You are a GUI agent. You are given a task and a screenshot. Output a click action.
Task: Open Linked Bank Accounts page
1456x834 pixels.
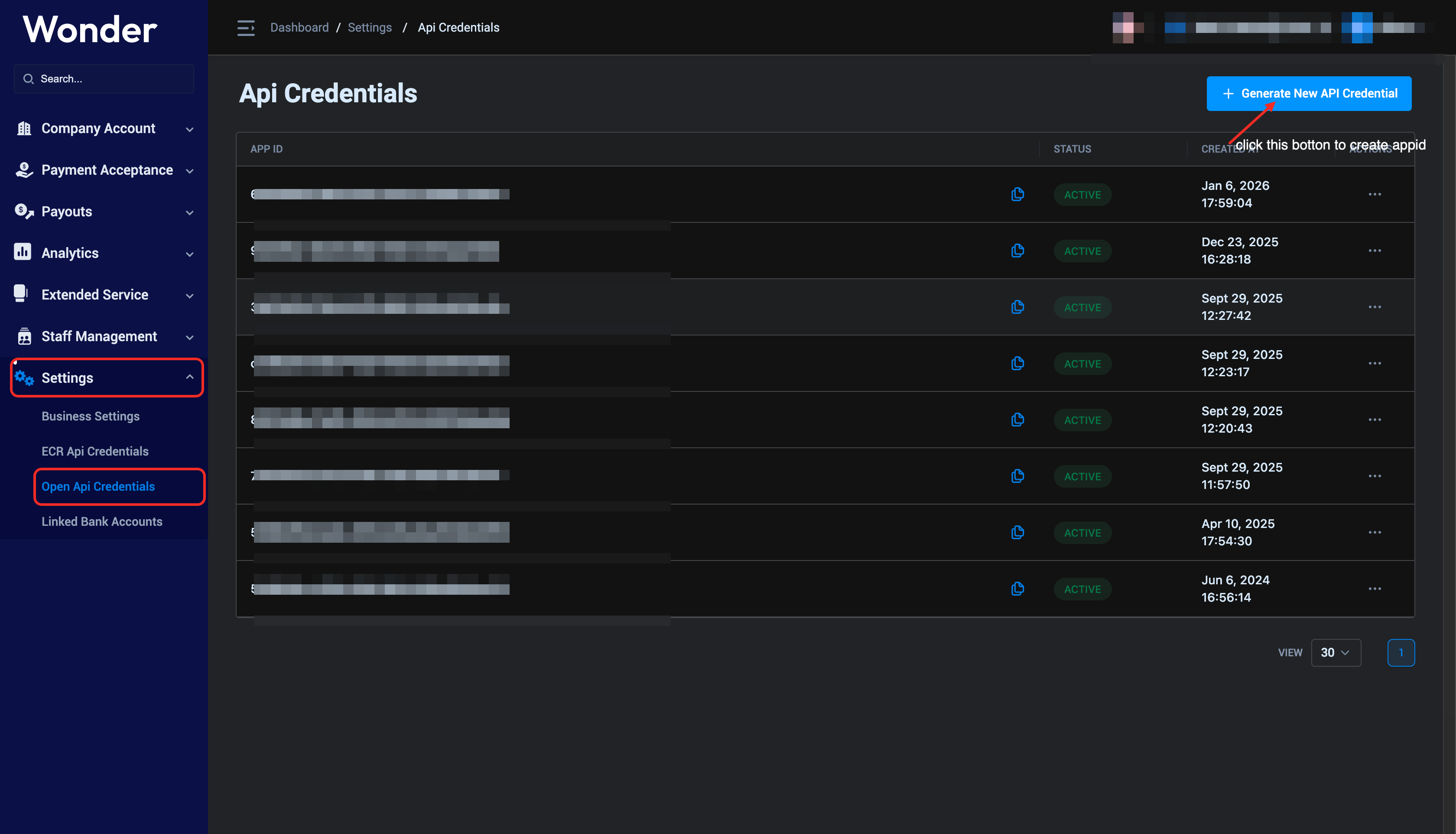[102, 521]
